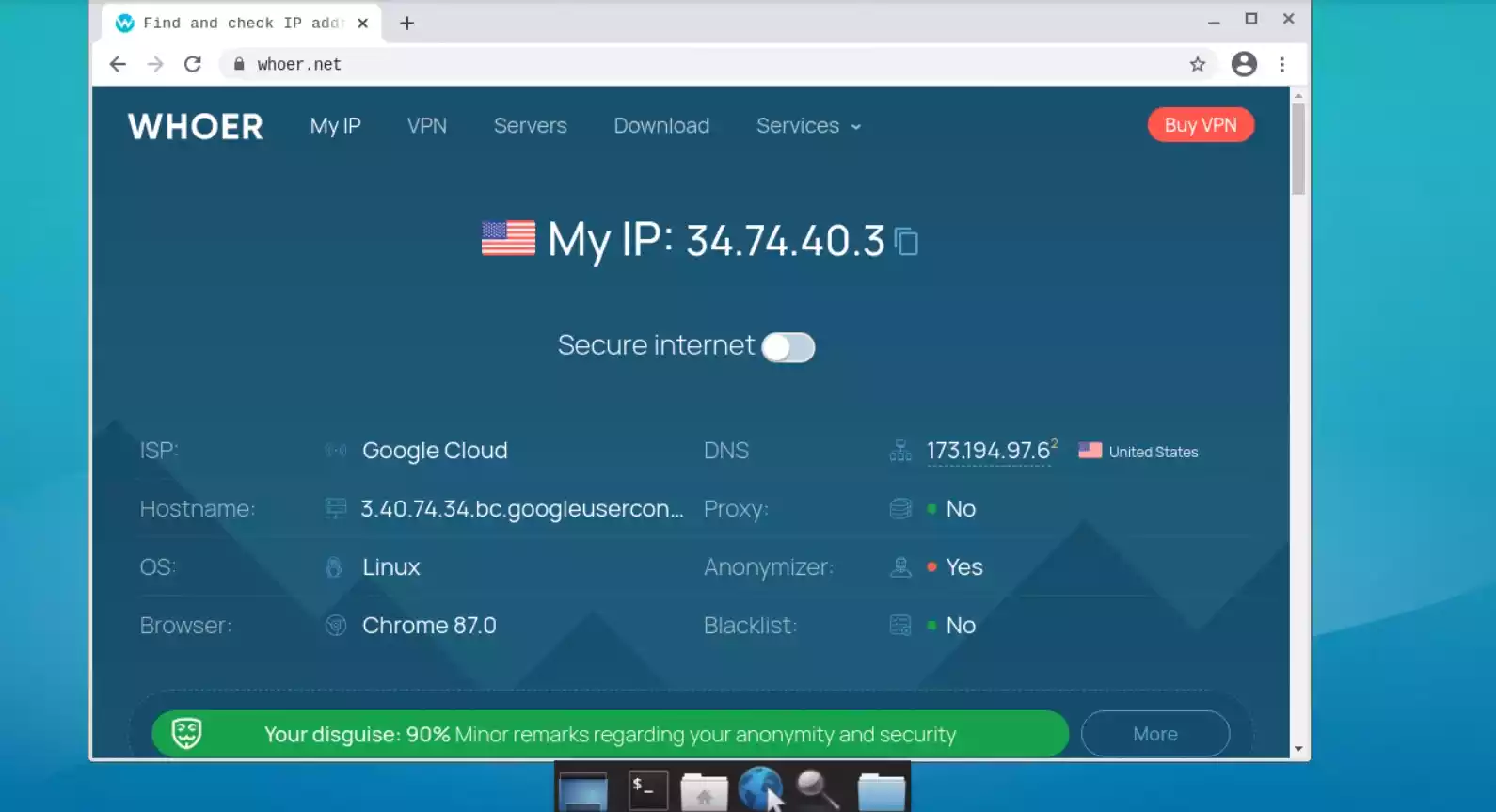
Task: Open the magnifier app finder in dock
Action: coord(818,789)
